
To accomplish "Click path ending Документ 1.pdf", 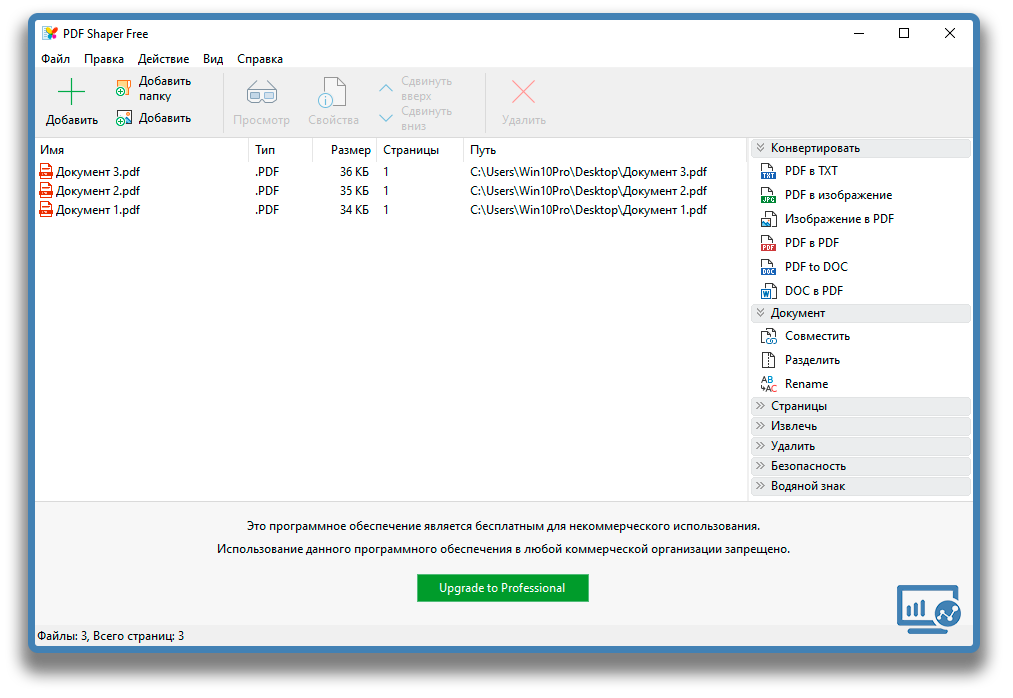I will [x=589, y=210].
